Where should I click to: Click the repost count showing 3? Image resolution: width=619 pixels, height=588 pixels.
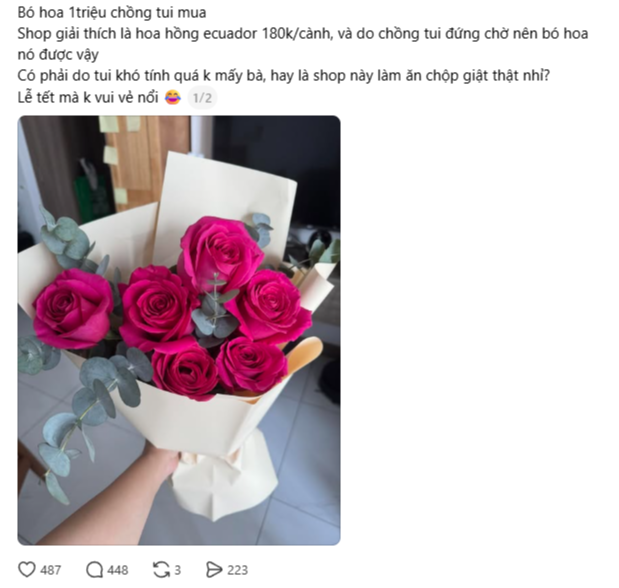click(178, 570)
